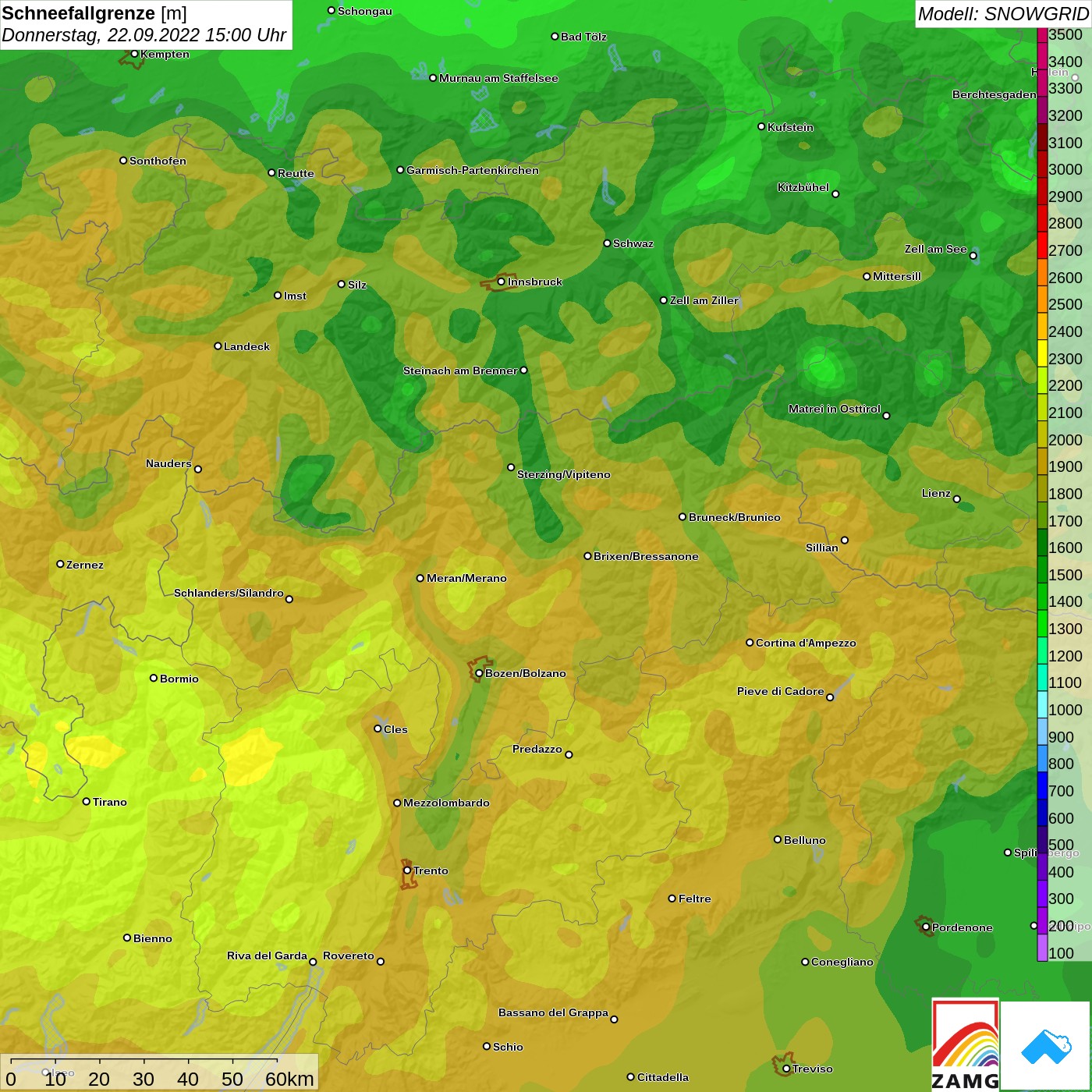Click the red 2700 swatch in legend
This screenshot has height=1092, width=1092.
(x=1042, y=245)
